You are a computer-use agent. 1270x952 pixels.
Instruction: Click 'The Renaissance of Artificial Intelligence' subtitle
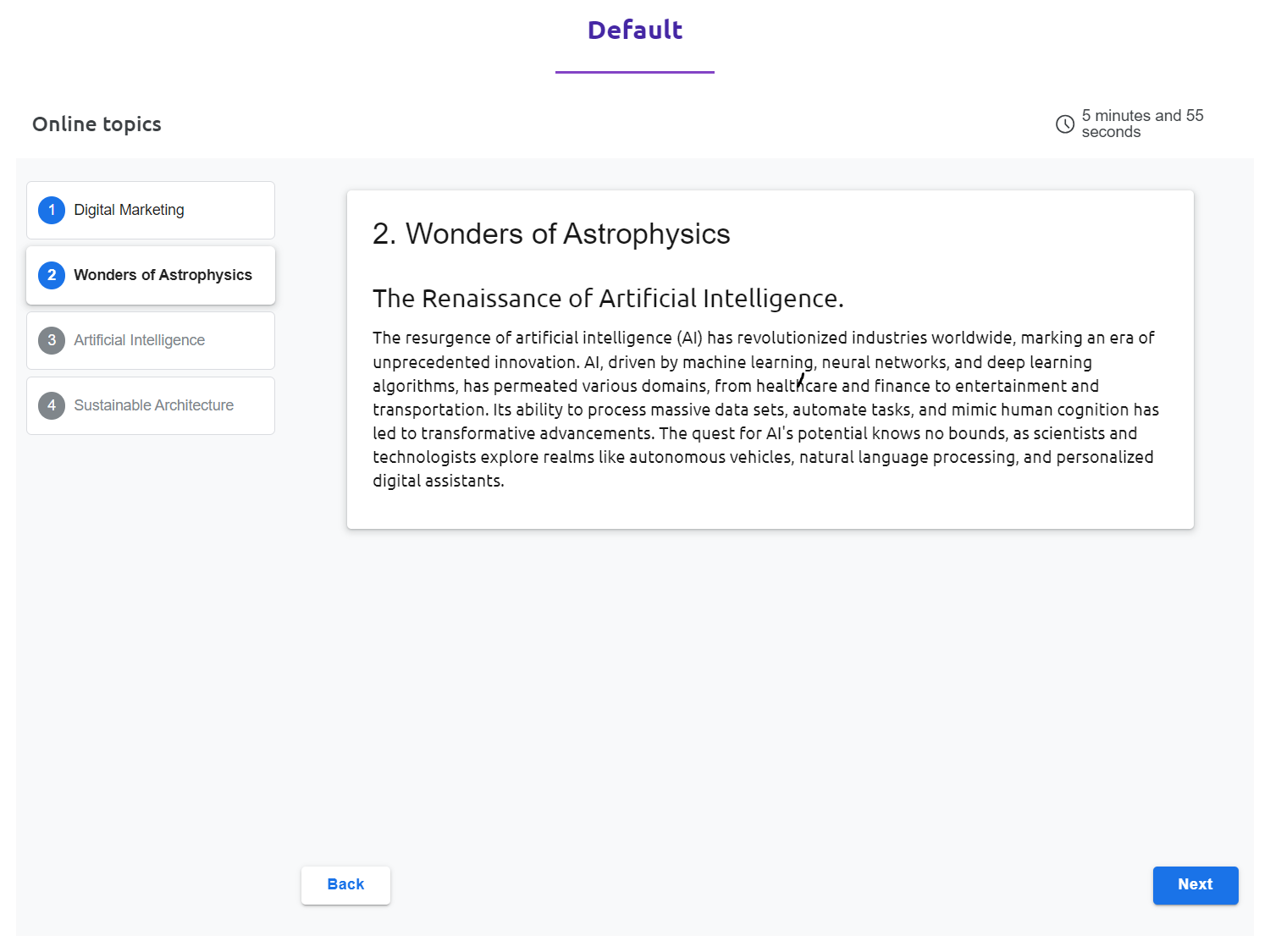(x=608, y=299)
